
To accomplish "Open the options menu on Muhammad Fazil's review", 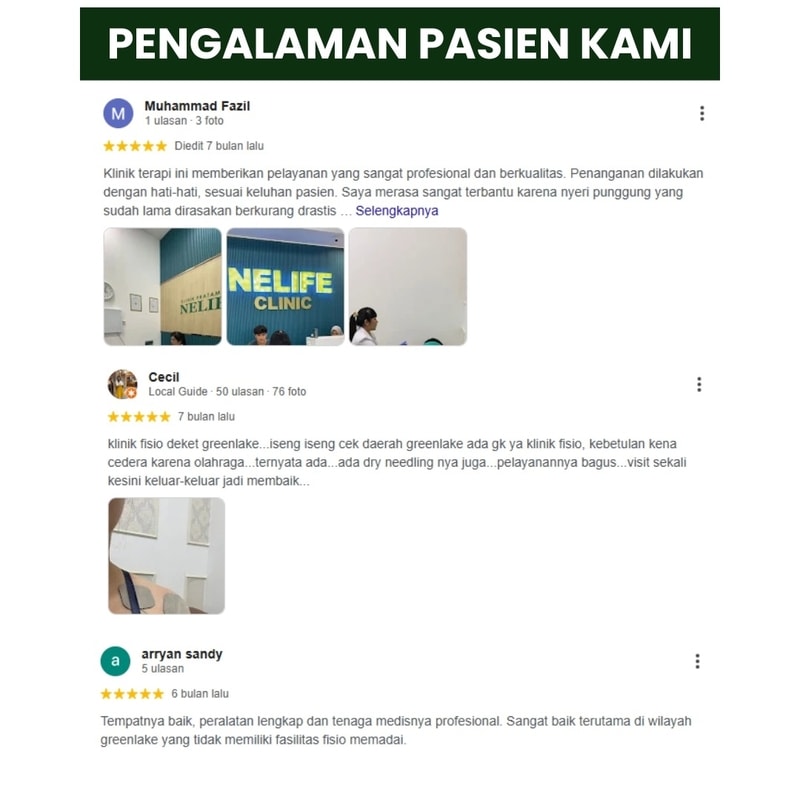I will point(702,113).
